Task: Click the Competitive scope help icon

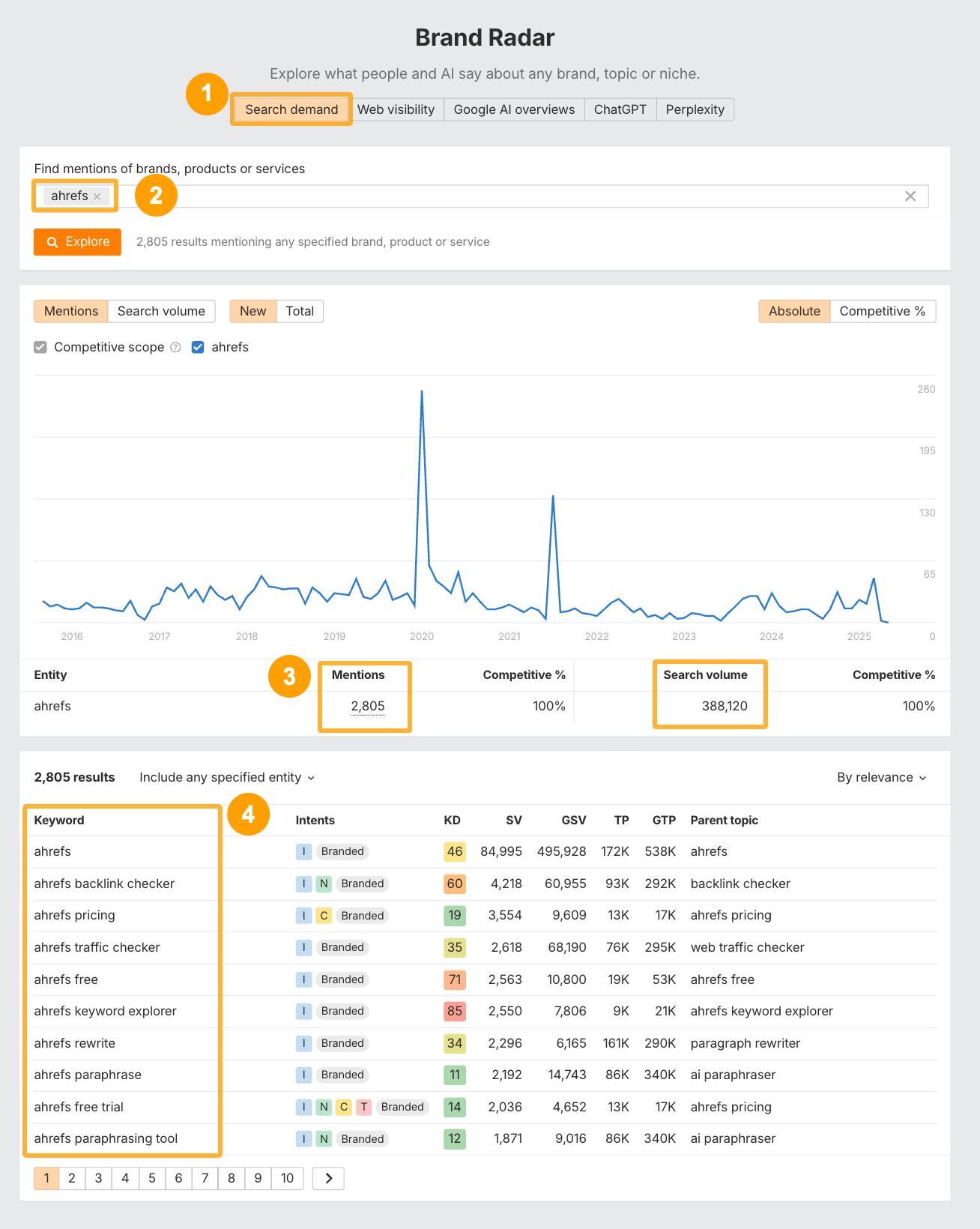Action: (x=175, y=347)
